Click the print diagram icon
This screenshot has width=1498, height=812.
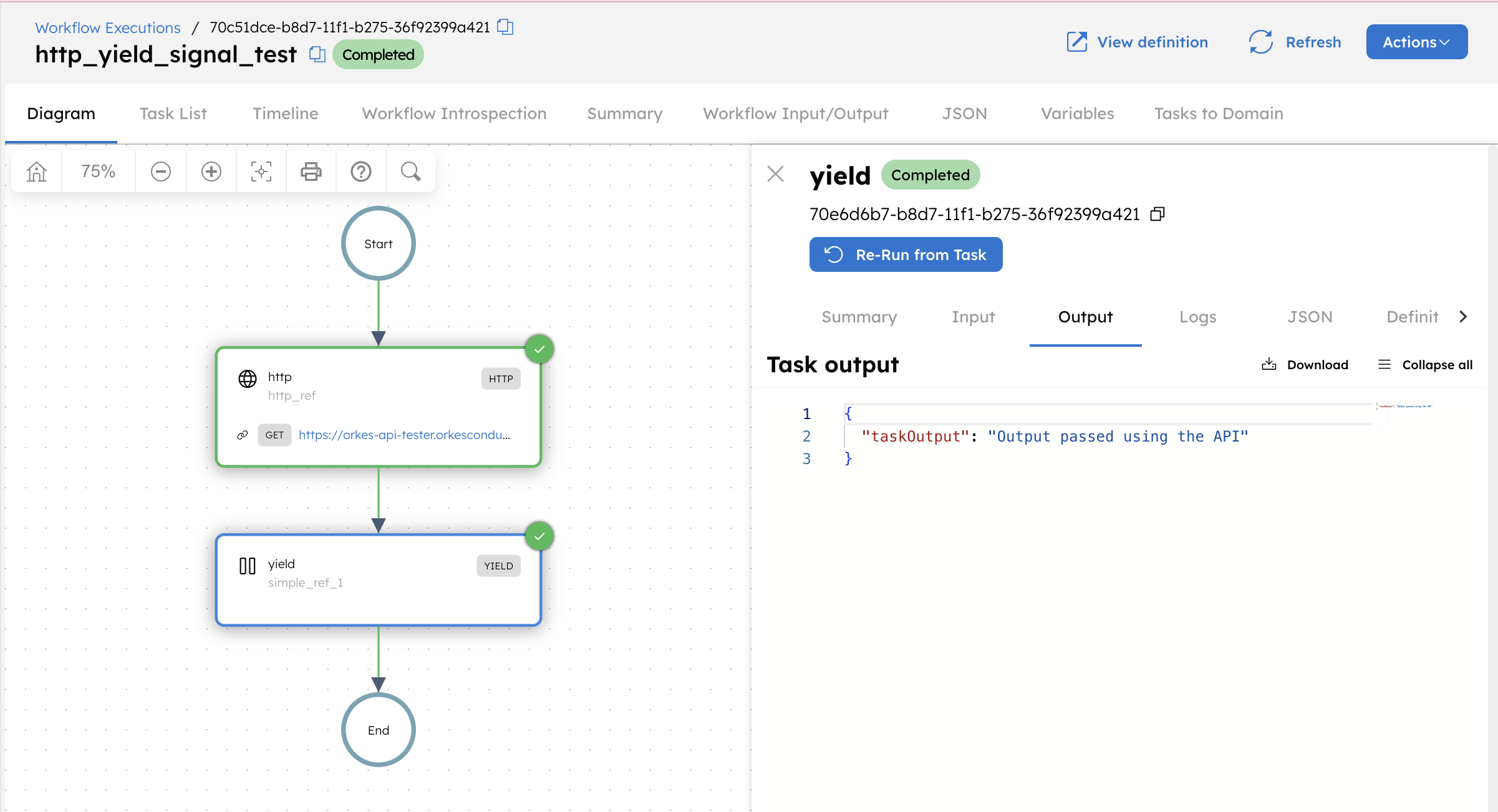coord(311,172)
